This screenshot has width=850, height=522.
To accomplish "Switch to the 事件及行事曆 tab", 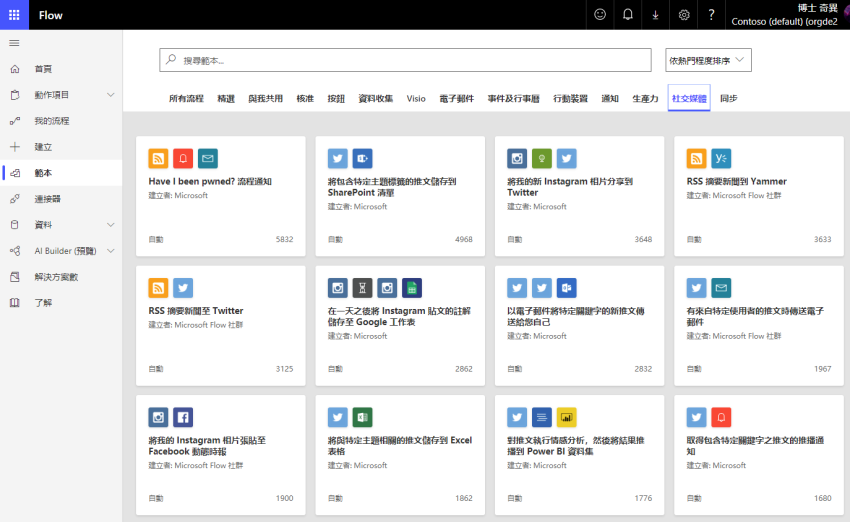I will [x=513, y=99].
